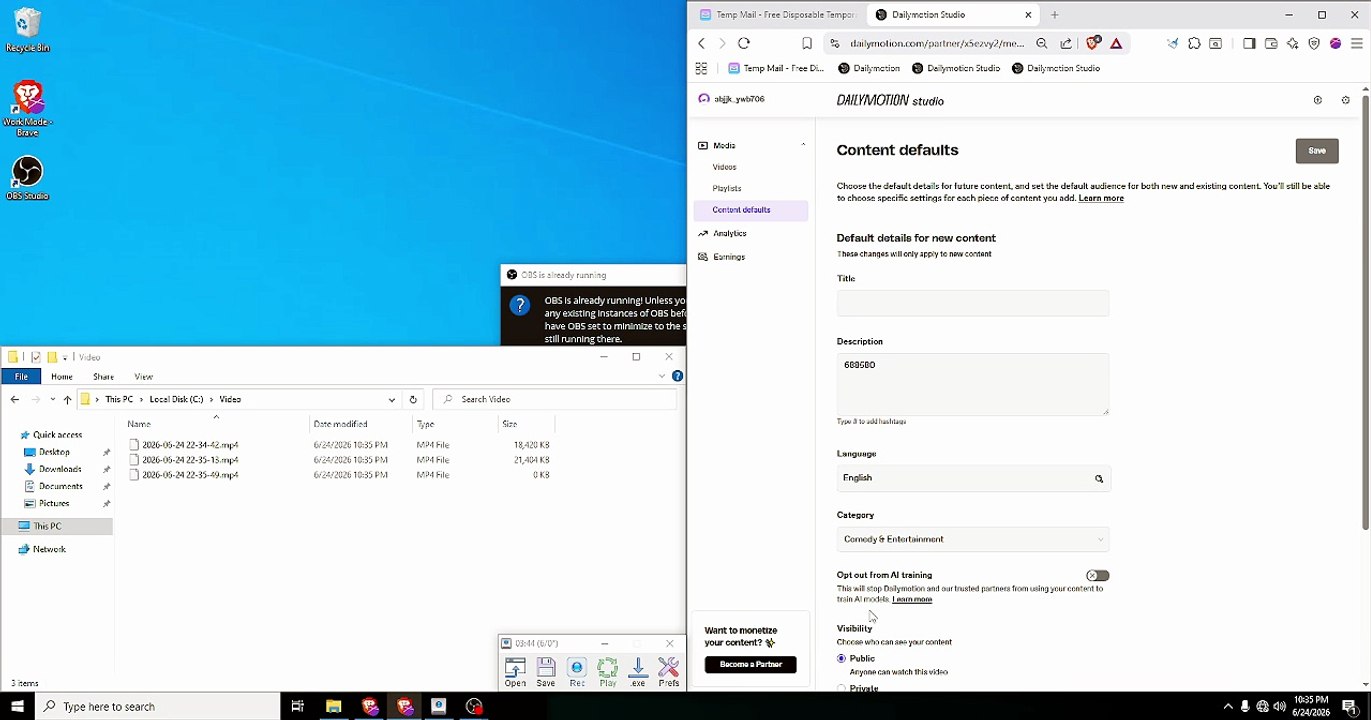1371x720 pixels.
Task: Click the Save button on Content defaults
Action: (x=1317, y=151)
